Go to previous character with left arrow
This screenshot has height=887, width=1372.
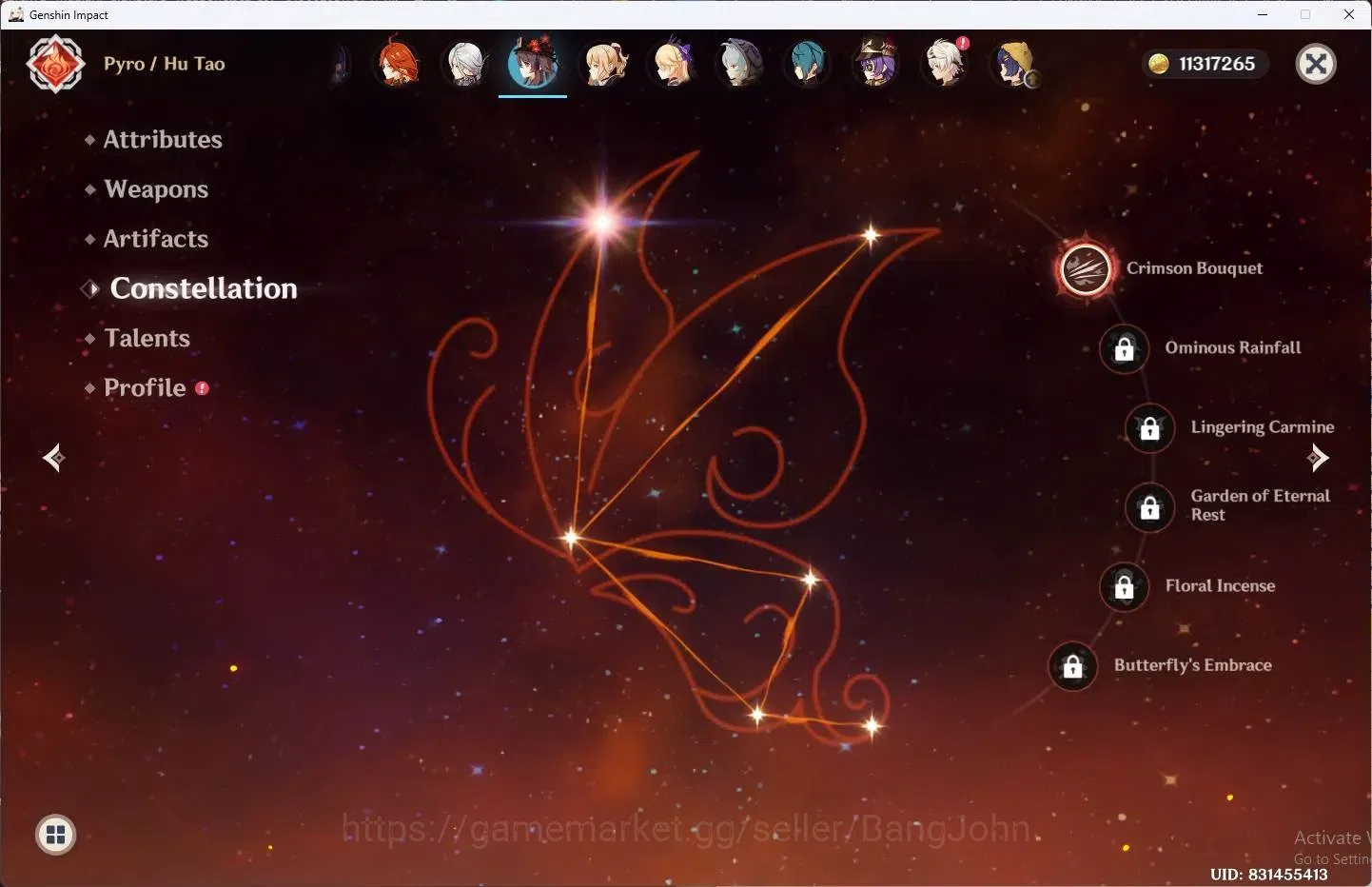pyautogui.click(x=53, y=458)
